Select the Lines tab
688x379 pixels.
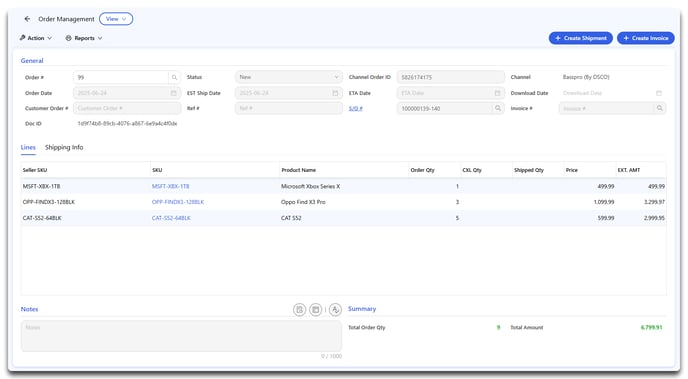28,147
